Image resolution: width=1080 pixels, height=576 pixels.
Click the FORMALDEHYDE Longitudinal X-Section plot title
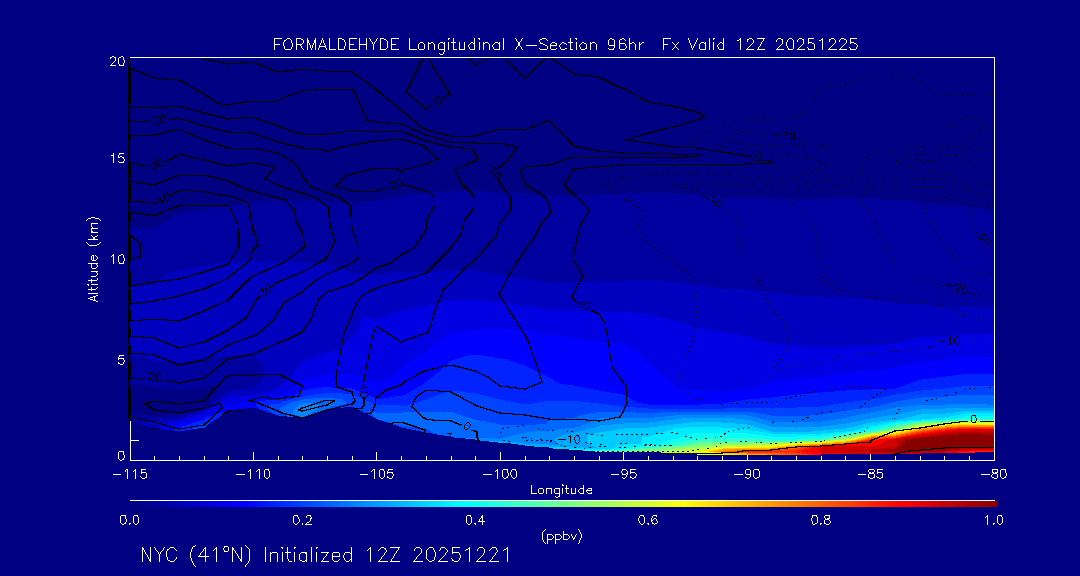coord(565,45)
